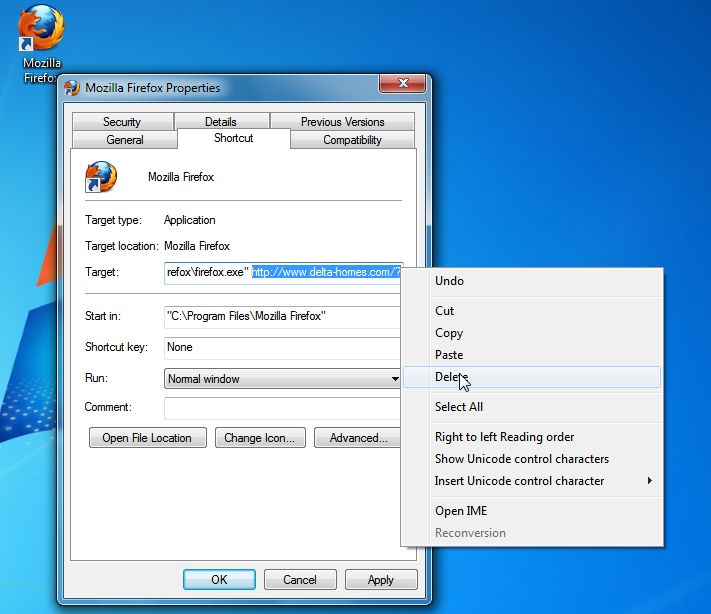The image size is (711, 614).
Task: Open the Advanced shortcut options
Action: coord(357,438)
